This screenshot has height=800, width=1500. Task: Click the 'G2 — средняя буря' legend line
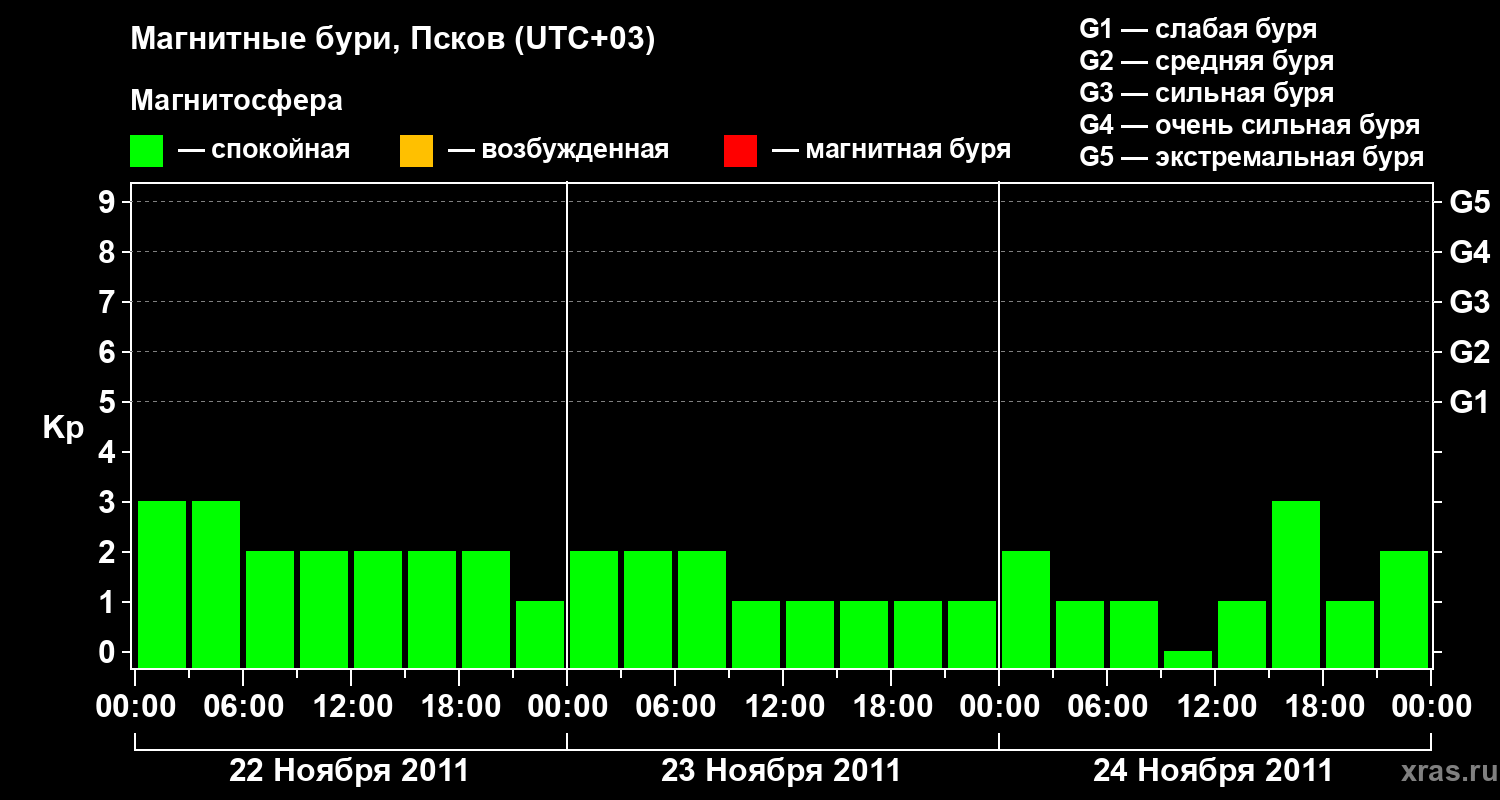click(x=1207, y=61)
